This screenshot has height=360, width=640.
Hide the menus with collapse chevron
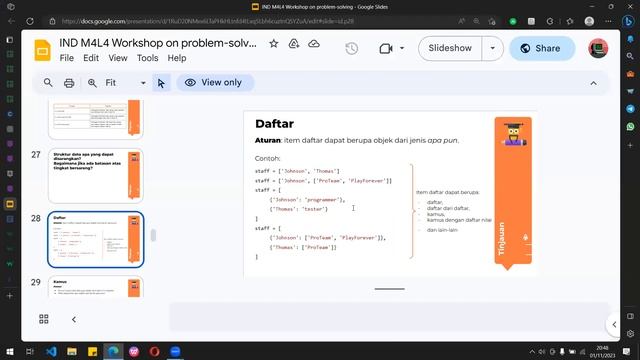point(593,83)
